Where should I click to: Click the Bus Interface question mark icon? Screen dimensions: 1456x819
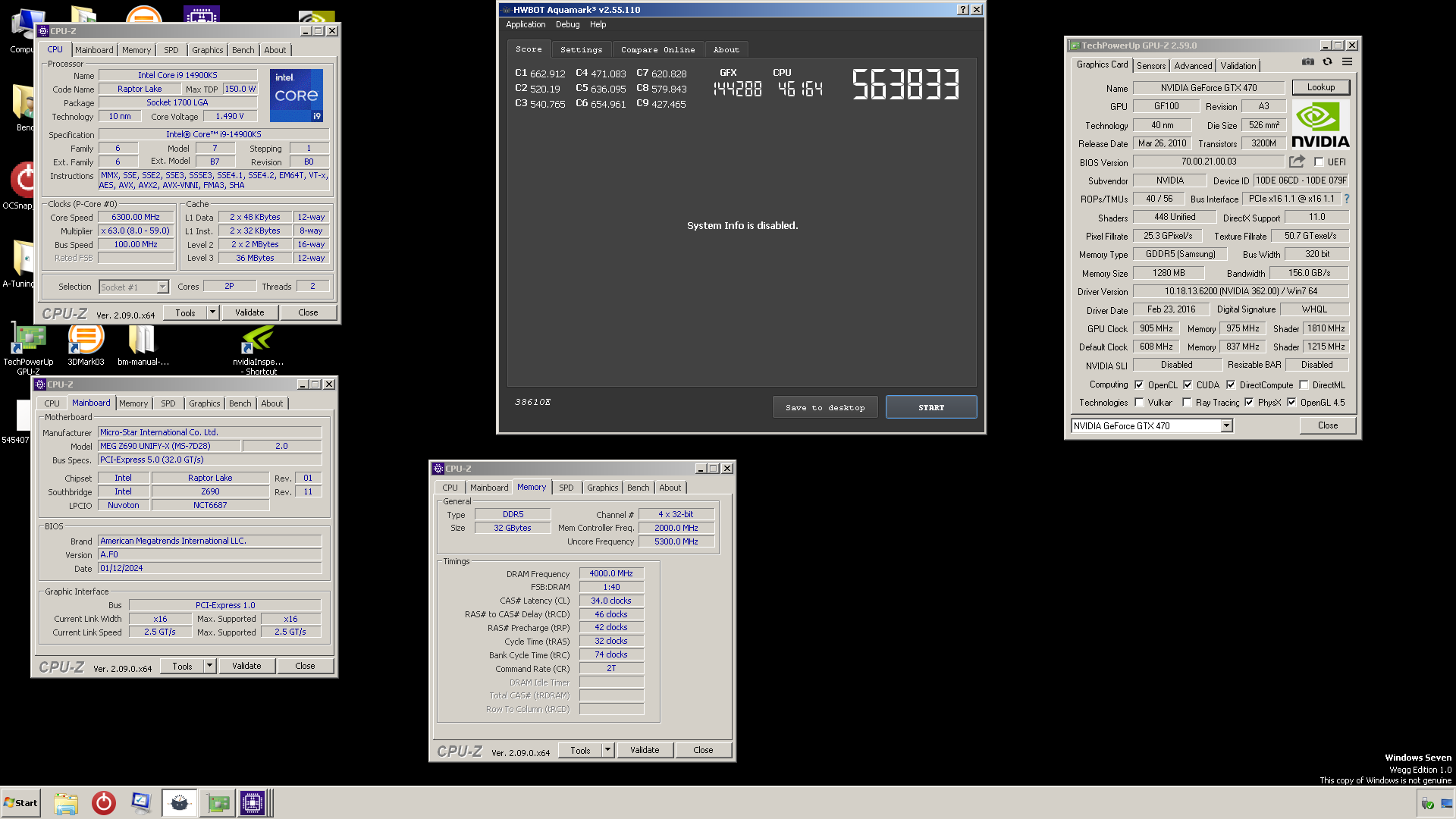tap(1347, 199)
